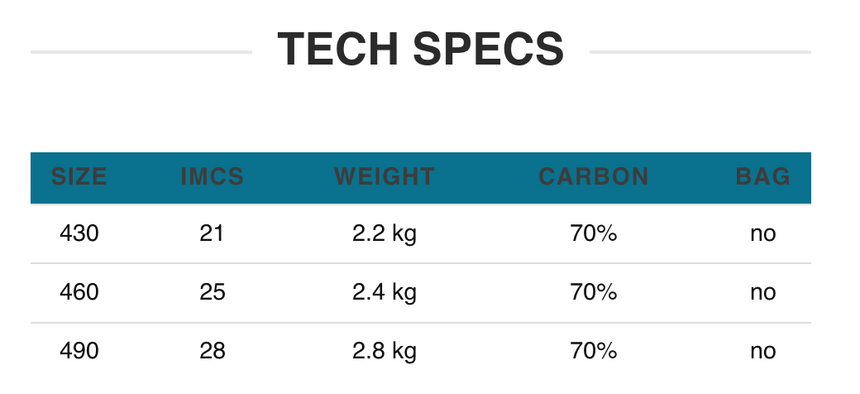Select carbon percentage in the 460 row
Image resolution: width=860 pixels, height=394 pixels.
tap(594, 292)
